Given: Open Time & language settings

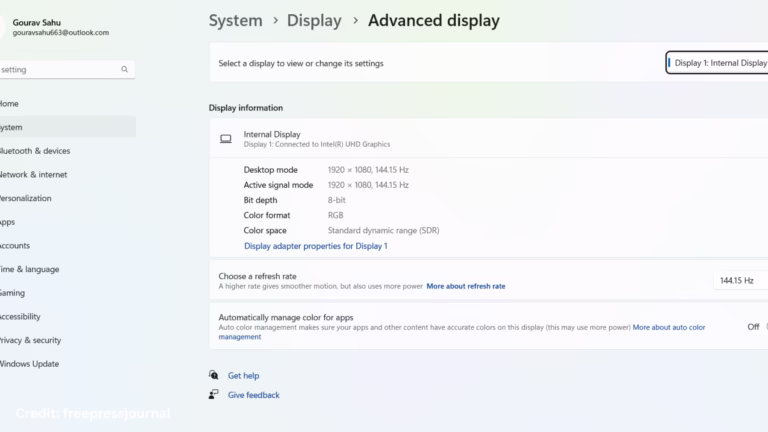Looking at the screenshot, I should coord(68,269).
